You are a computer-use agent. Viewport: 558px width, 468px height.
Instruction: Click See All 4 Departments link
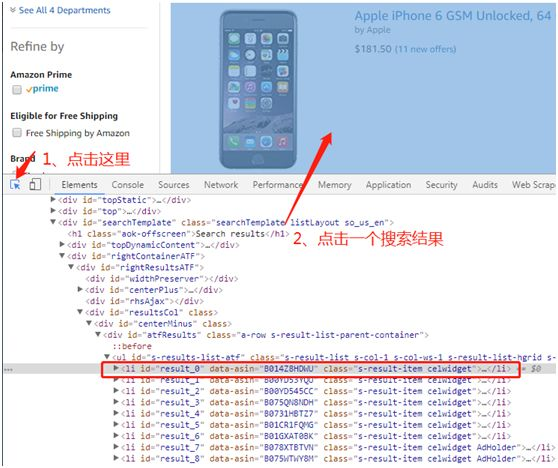tap(64, 10)
